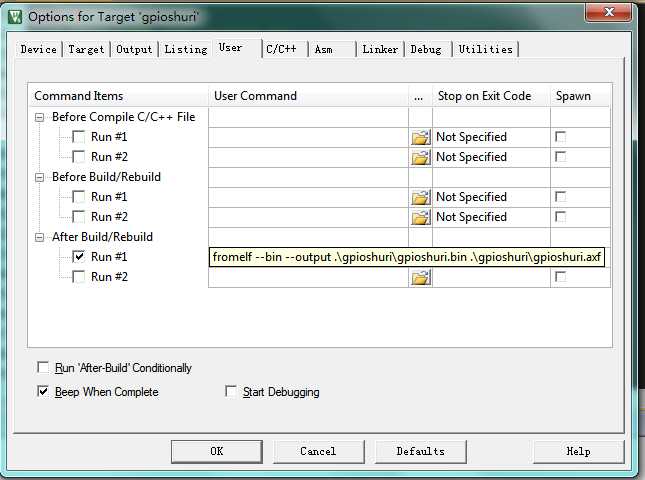Collapse Before Compile C/C++ File group
Viewport: 645px width, 480px height.
point(39,118)
